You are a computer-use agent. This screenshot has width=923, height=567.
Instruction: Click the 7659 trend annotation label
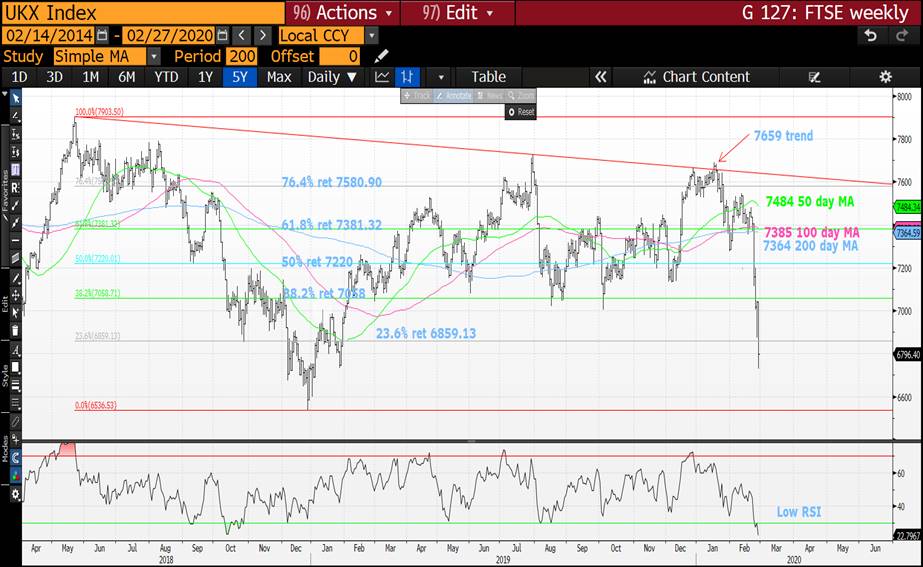tap(783, 136)
